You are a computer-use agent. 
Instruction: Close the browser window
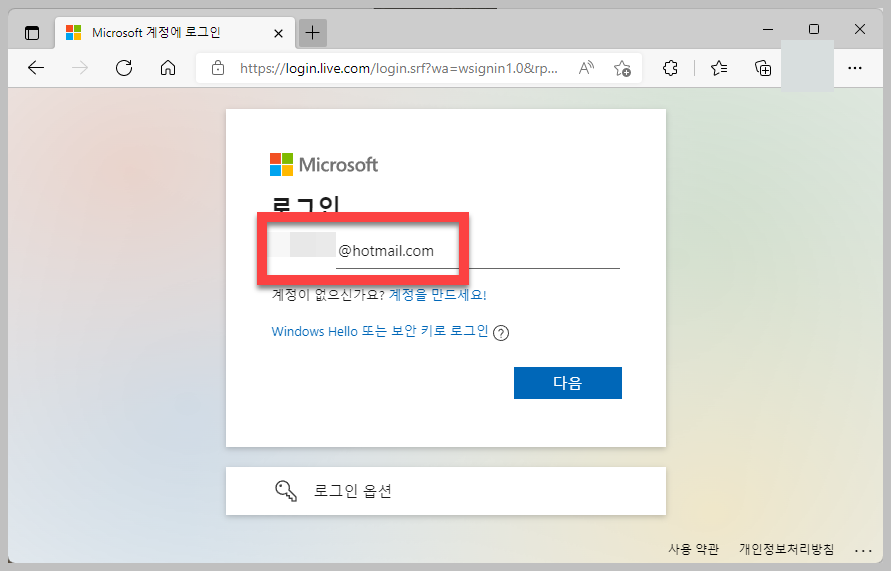(x=860, y=29)
